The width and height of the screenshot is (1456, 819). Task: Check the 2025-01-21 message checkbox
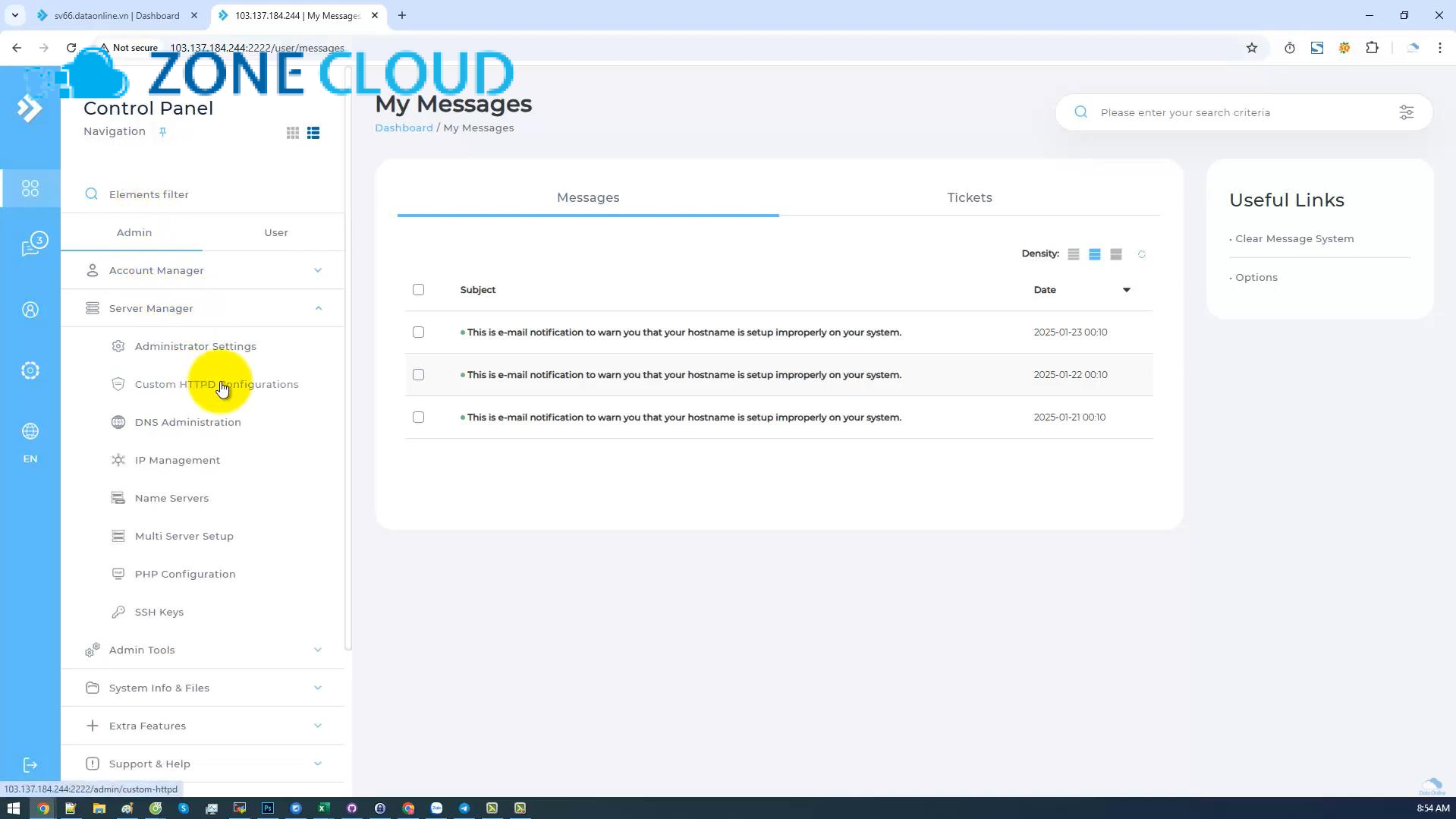[x=418, y=417]
